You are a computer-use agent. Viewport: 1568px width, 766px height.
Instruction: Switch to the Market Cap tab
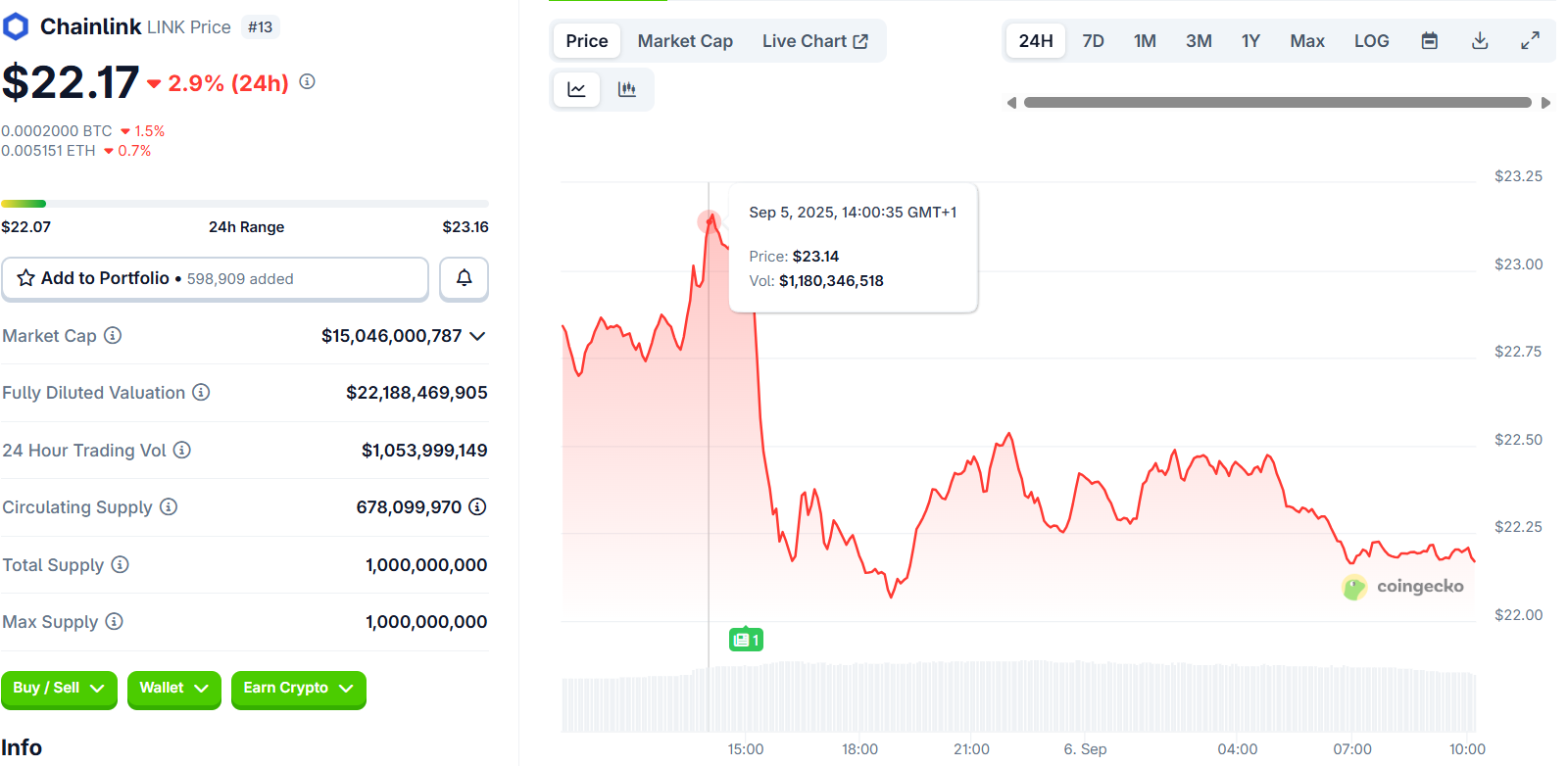coord(685,41)
